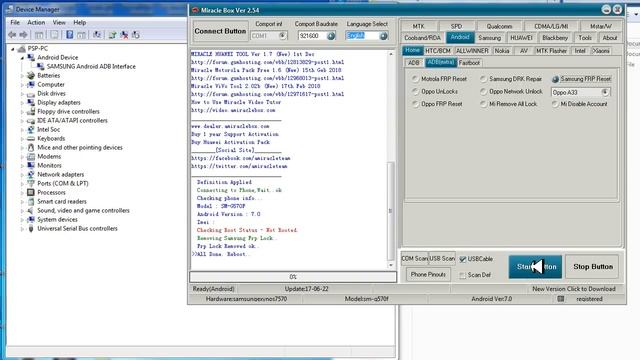Click the Connect Button
640x360 pixels.
(x=220, y=31)
